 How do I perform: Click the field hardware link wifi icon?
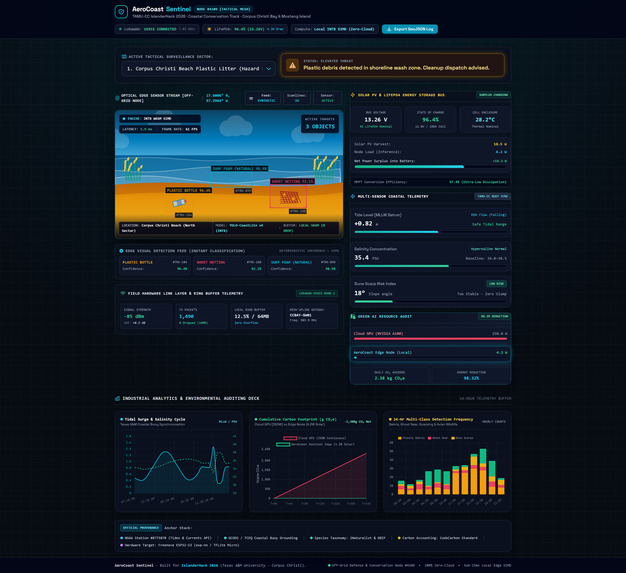pyautogui.click(x=123, y=293)
